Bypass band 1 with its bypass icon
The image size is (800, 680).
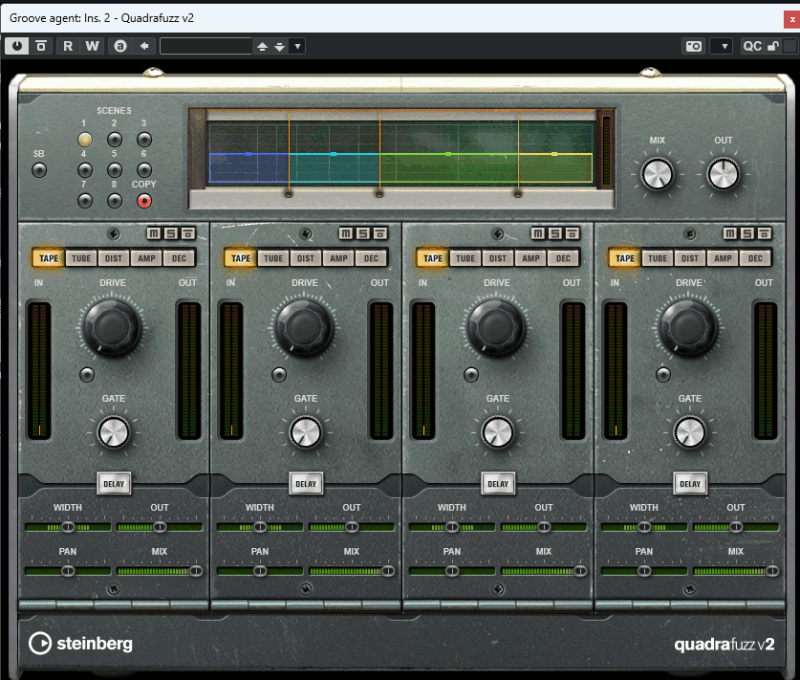(x=188, y=234)
